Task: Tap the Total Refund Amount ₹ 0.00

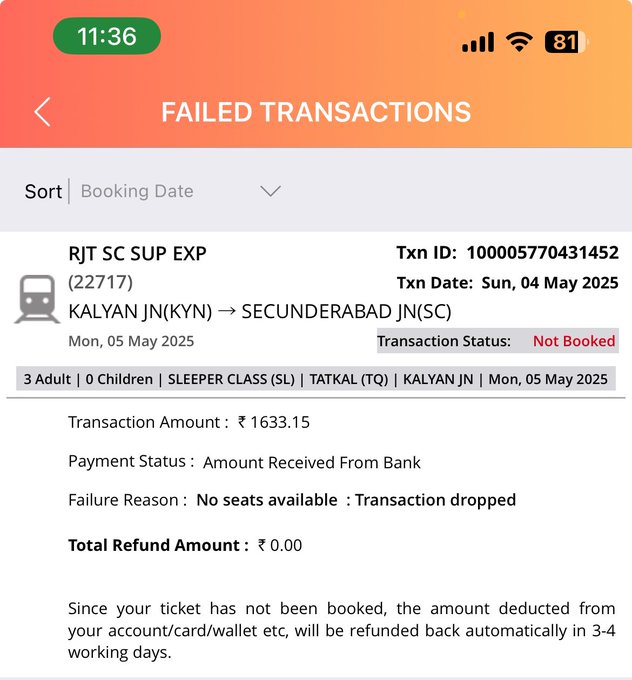Action: click(185, 546)
